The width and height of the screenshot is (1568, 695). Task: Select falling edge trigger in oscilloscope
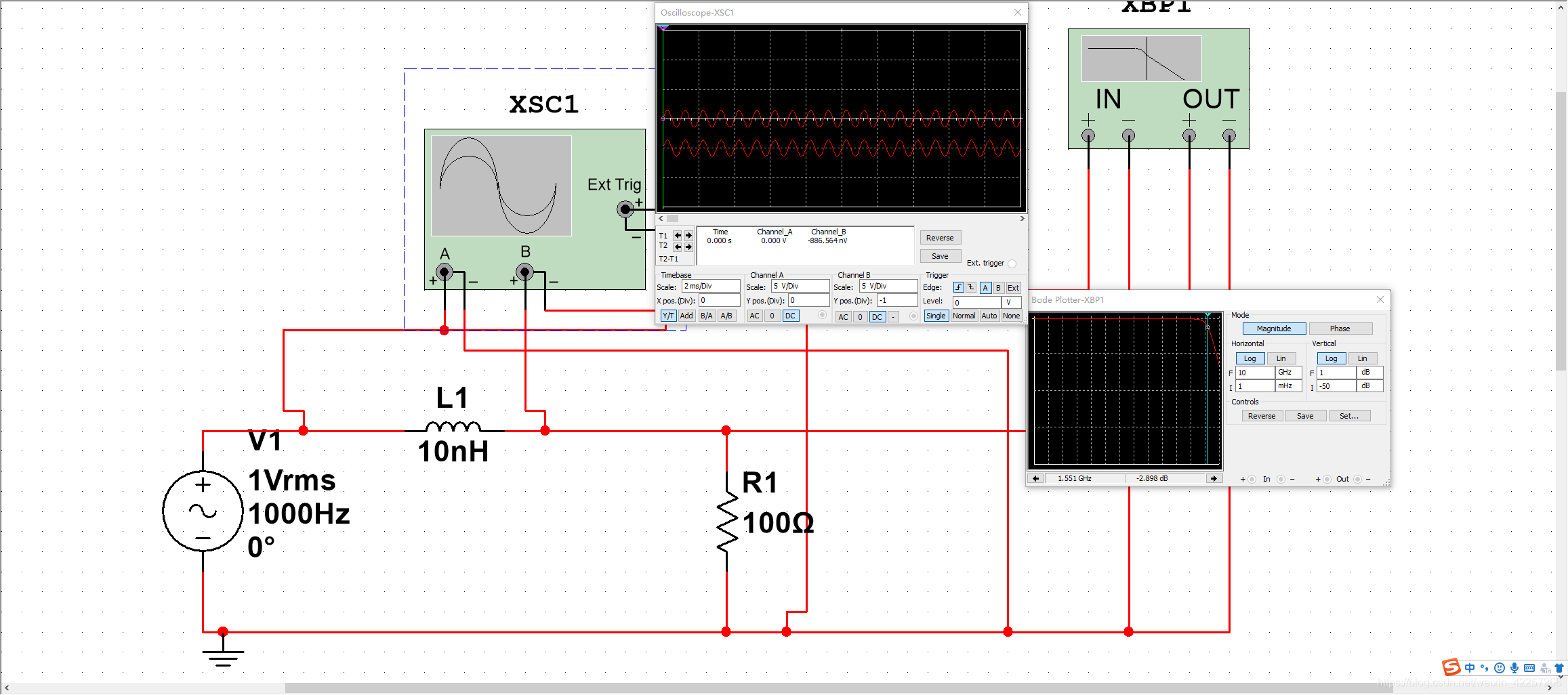[x=971, y=287]
